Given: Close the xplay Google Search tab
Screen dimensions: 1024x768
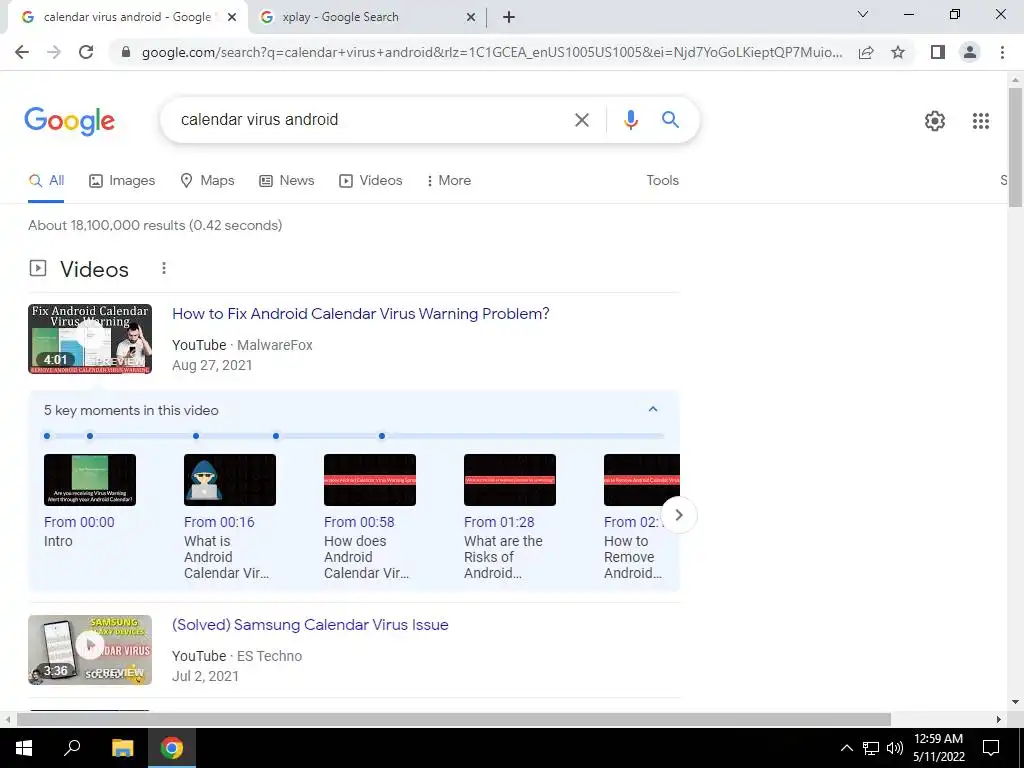Looking at the screenshot, I should 471,17.
